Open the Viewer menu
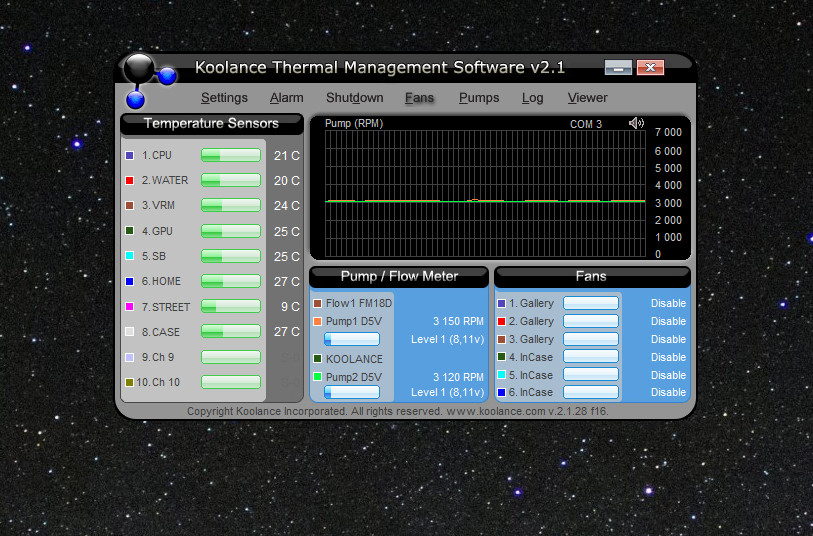 pyautogui.click(x=587, y=98)
